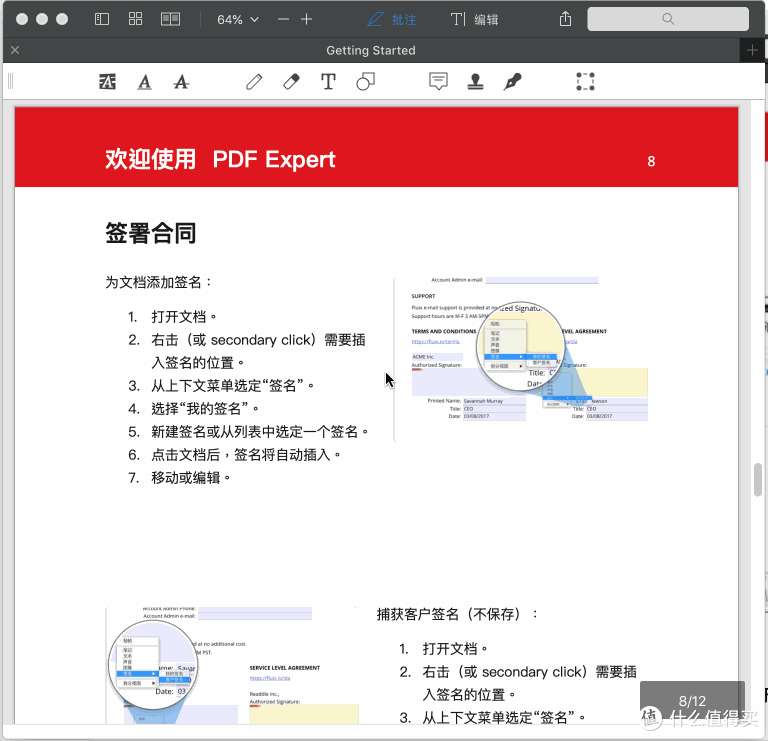Select the strikethrough text tool

point(181,82)
